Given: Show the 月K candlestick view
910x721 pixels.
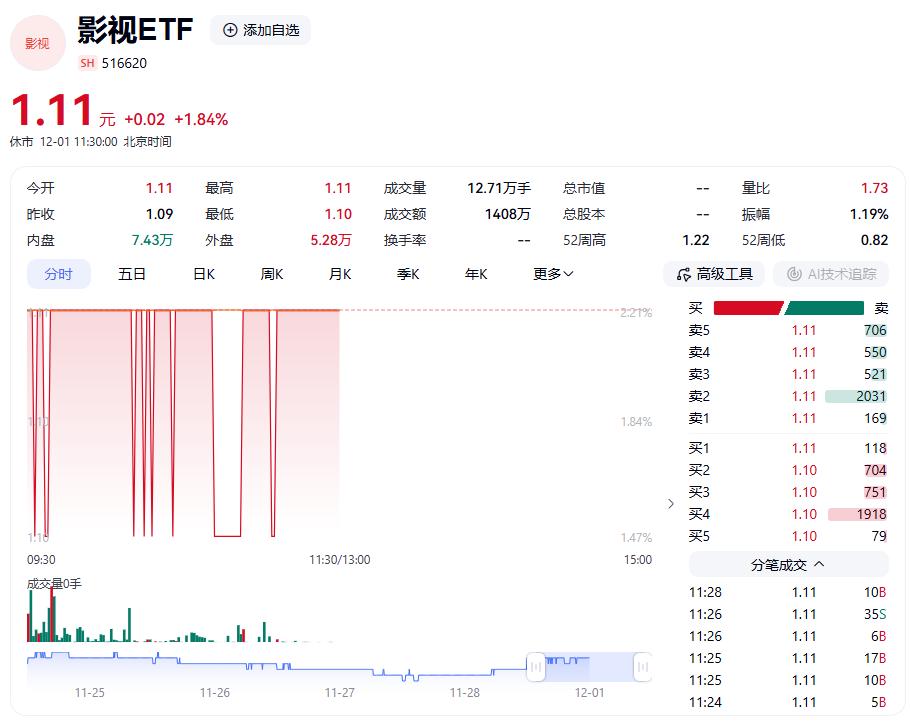Looking at the screenshot, I should [340, 274].
